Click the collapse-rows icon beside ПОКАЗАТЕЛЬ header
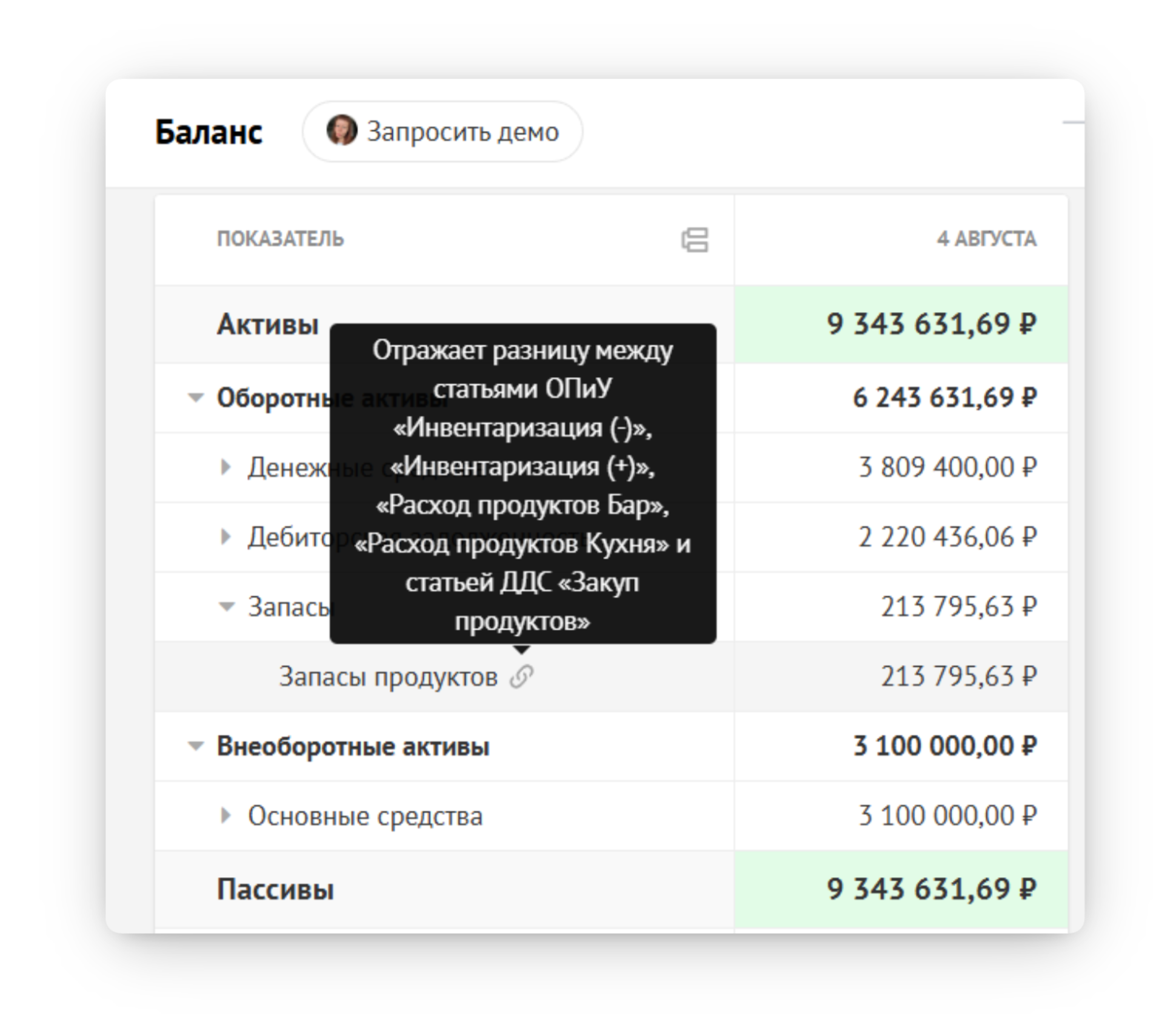1176x1019 pixels. tap(695, 239)
